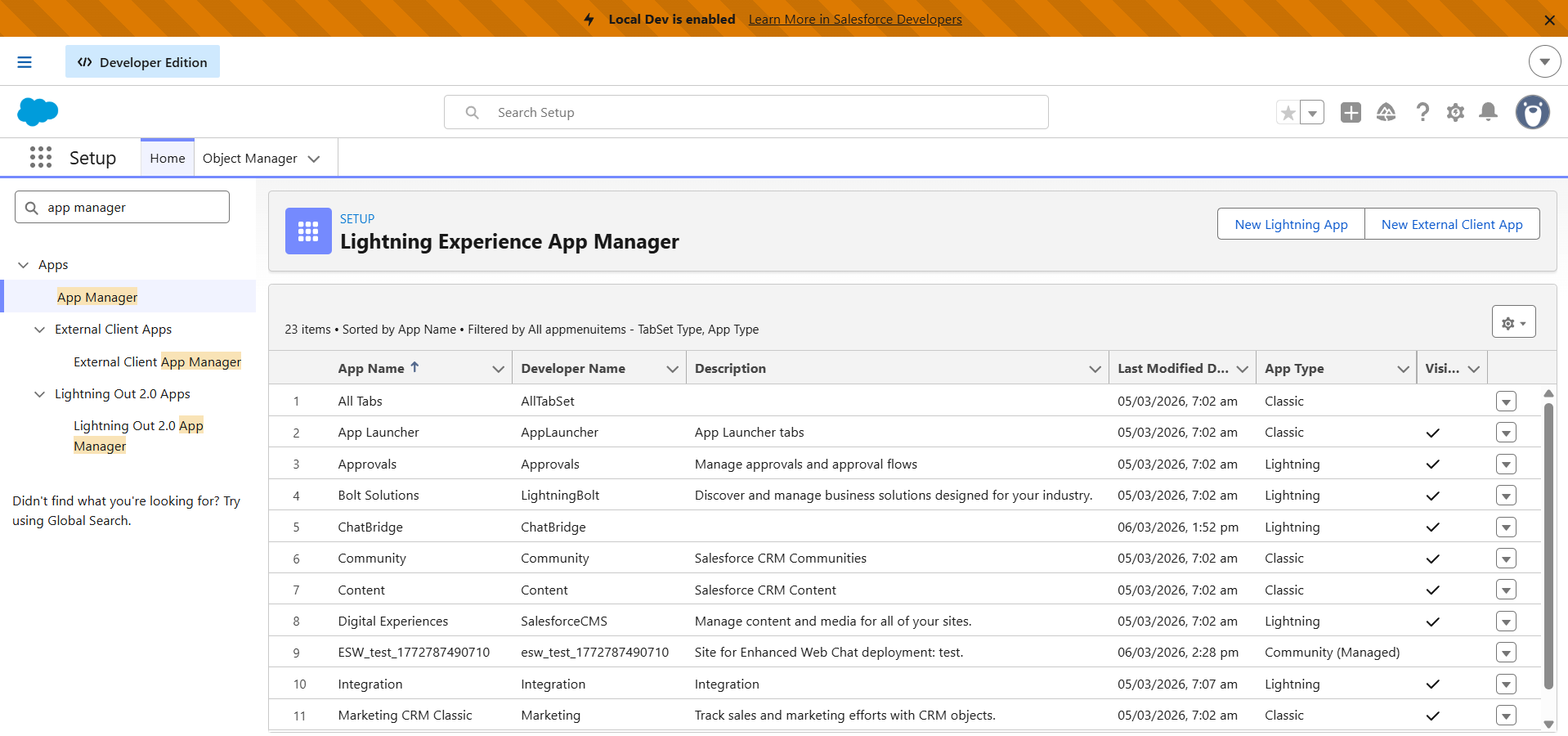Open row actions for Integration
This screenshot has width=1568, height=736.
point(1506,684)
